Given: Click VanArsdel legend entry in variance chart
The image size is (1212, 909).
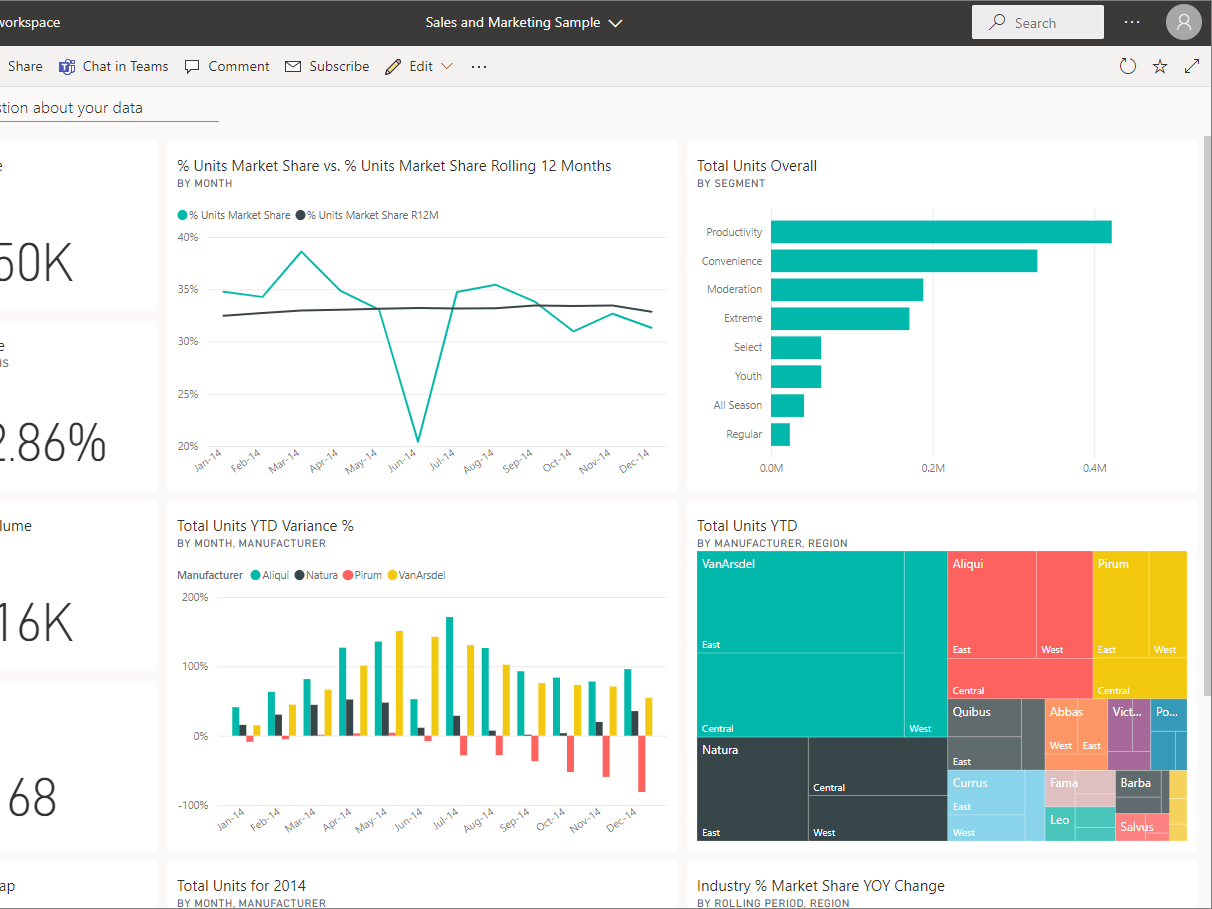Looking at the screenshot, I should tap(416, 575).
